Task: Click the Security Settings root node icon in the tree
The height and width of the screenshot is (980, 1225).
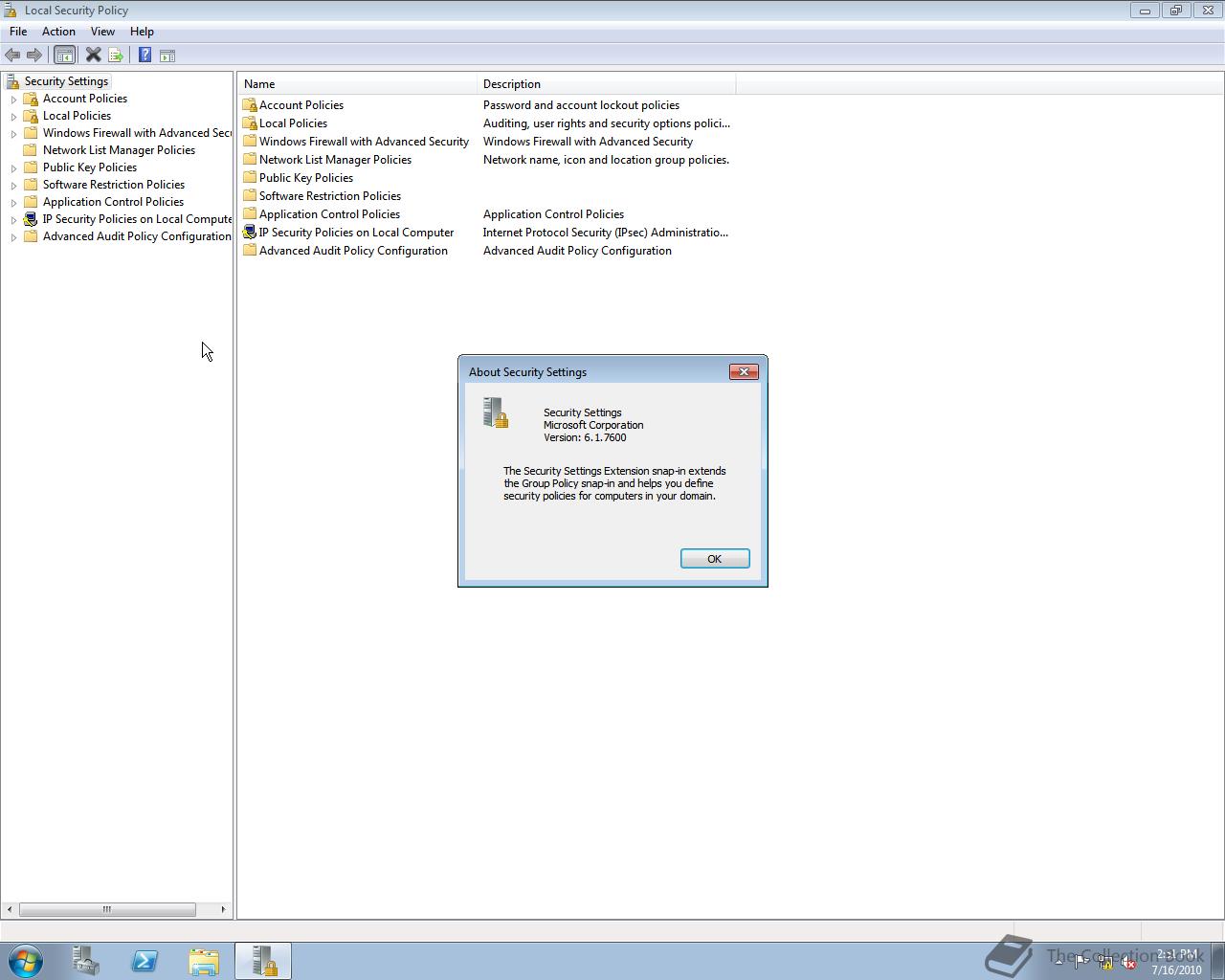Action: pos(12,81)
